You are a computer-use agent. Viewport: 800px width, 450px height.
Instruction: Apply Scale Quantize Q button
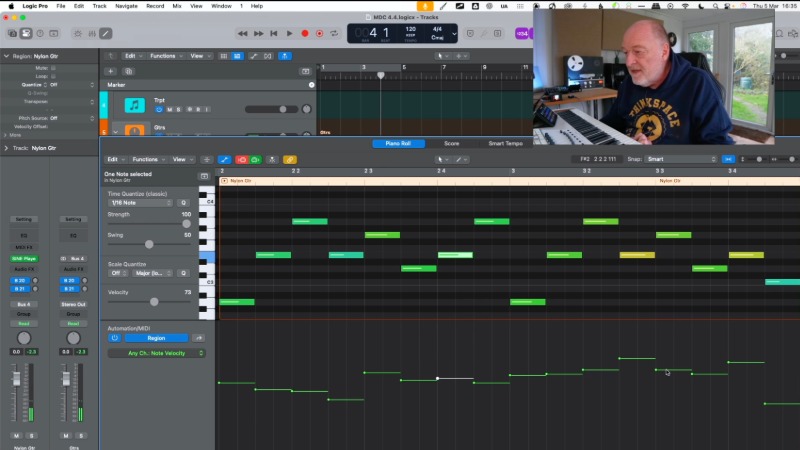(x=183, y=273)
